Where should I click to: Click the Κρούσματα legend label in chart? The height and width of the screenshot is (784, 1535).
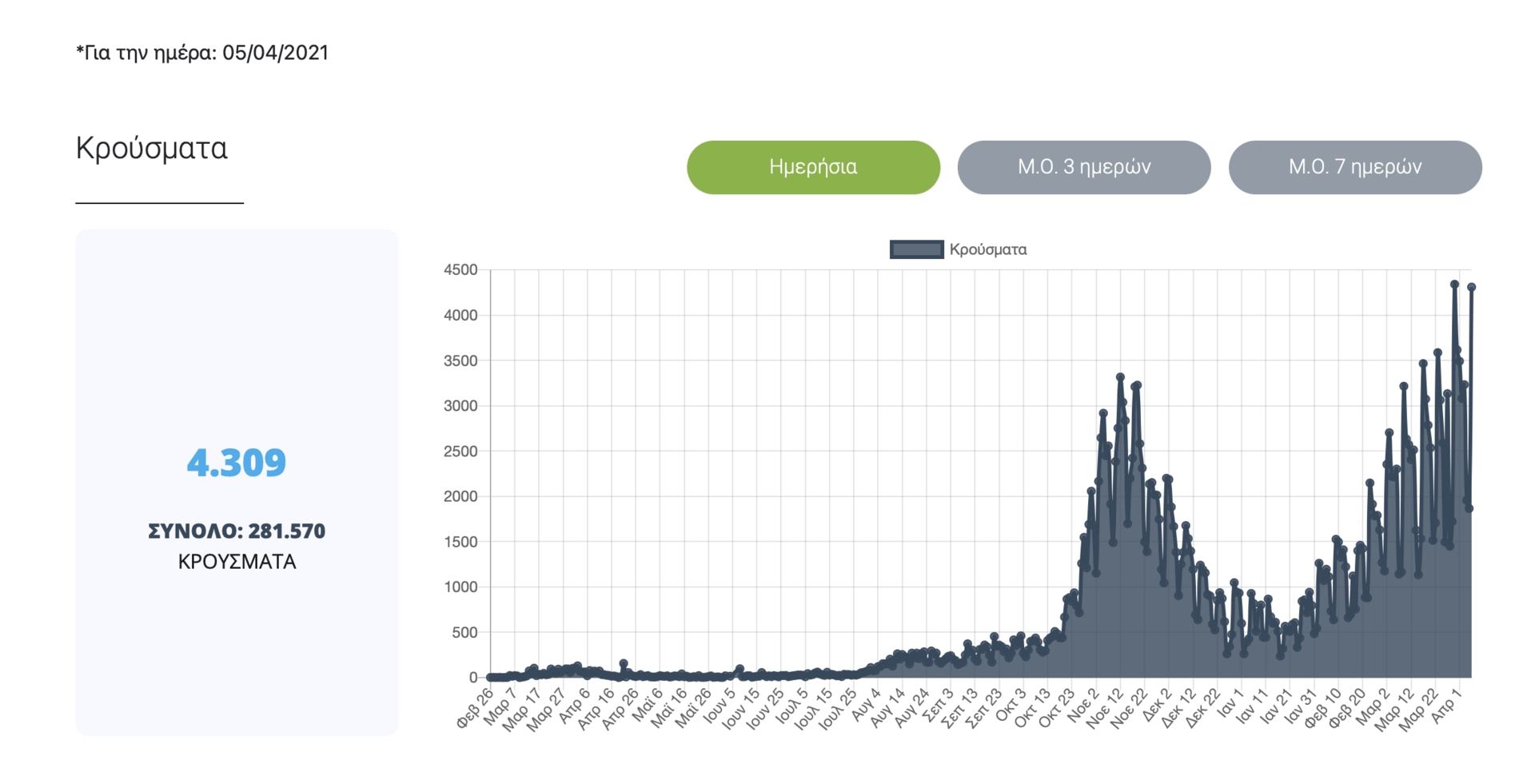[988, 249]
